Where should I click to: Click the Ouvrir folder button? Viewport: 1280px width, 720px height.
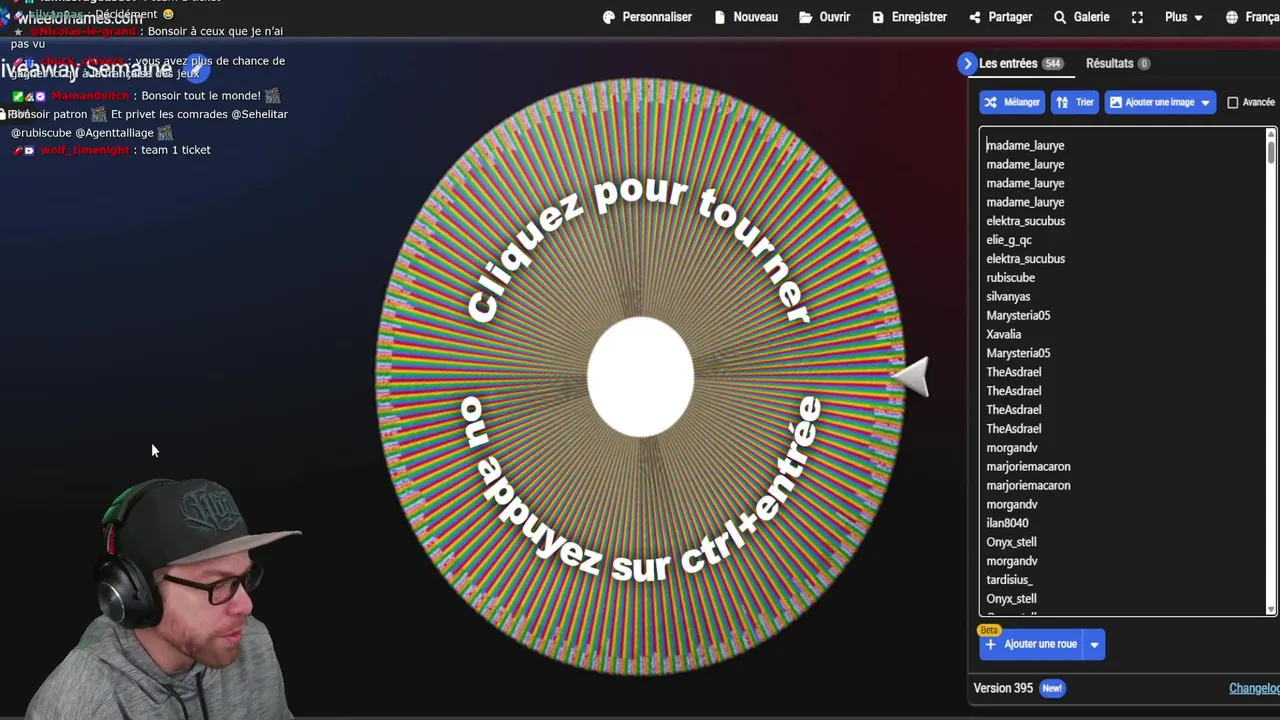[825, 17]
